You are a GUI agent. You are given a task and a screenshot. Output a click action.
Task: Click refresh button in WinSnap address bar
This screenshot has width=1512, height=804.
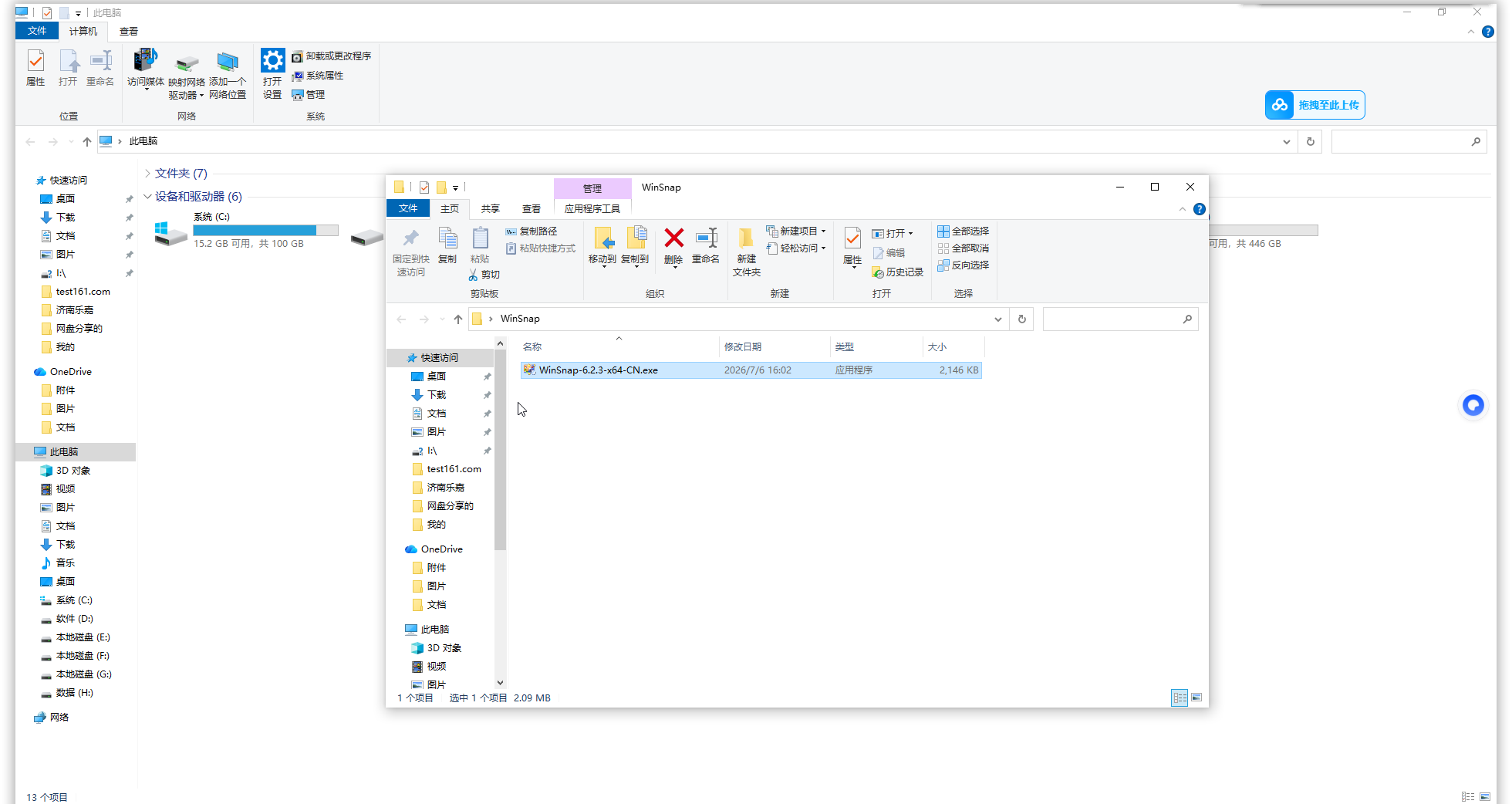[x=1022, y=319]
